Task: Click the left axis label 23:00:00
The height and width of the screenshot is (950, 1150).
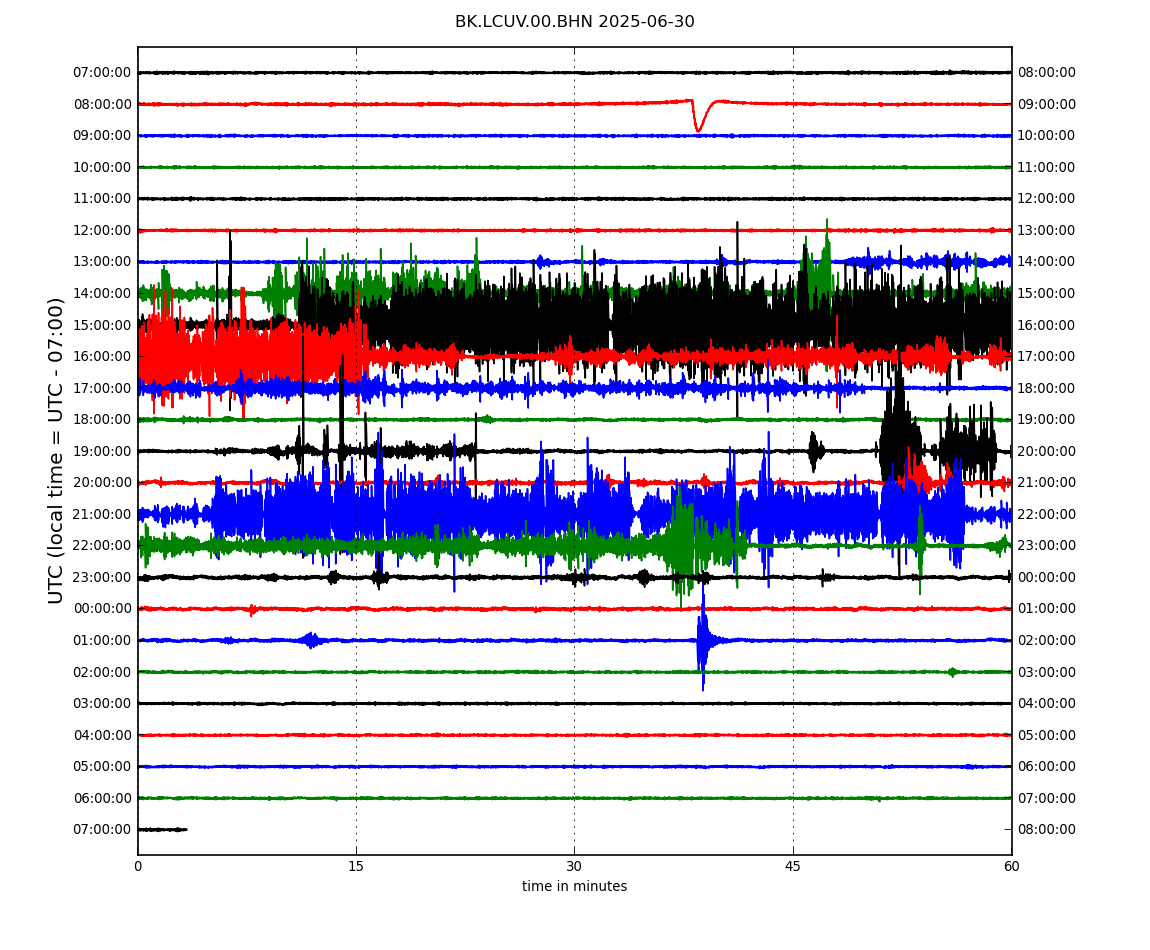Action: pos(102,577)
